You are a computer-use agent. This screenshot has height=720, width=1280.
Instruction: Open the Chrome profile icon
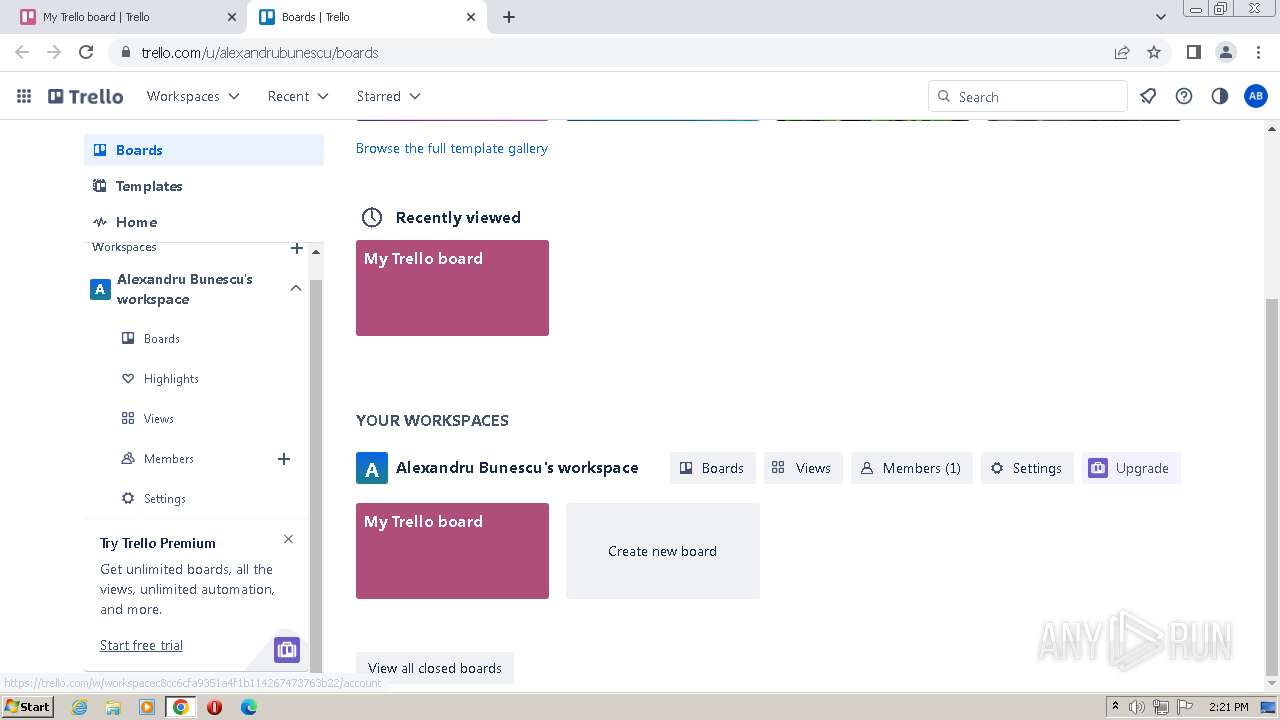tap(1225, 52)
